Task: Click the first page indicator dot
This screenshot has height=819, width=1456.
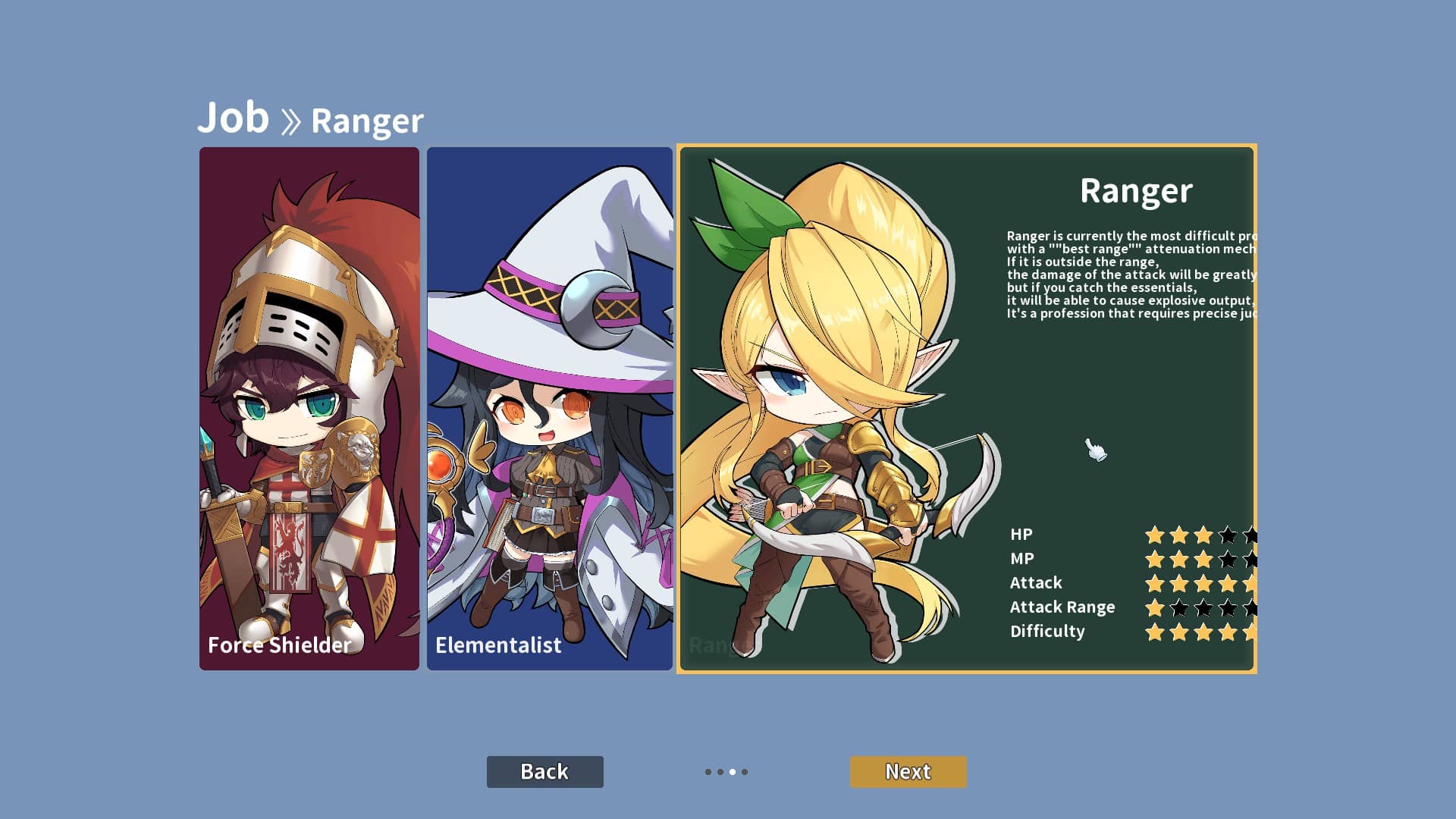Action: pos(708,772)
